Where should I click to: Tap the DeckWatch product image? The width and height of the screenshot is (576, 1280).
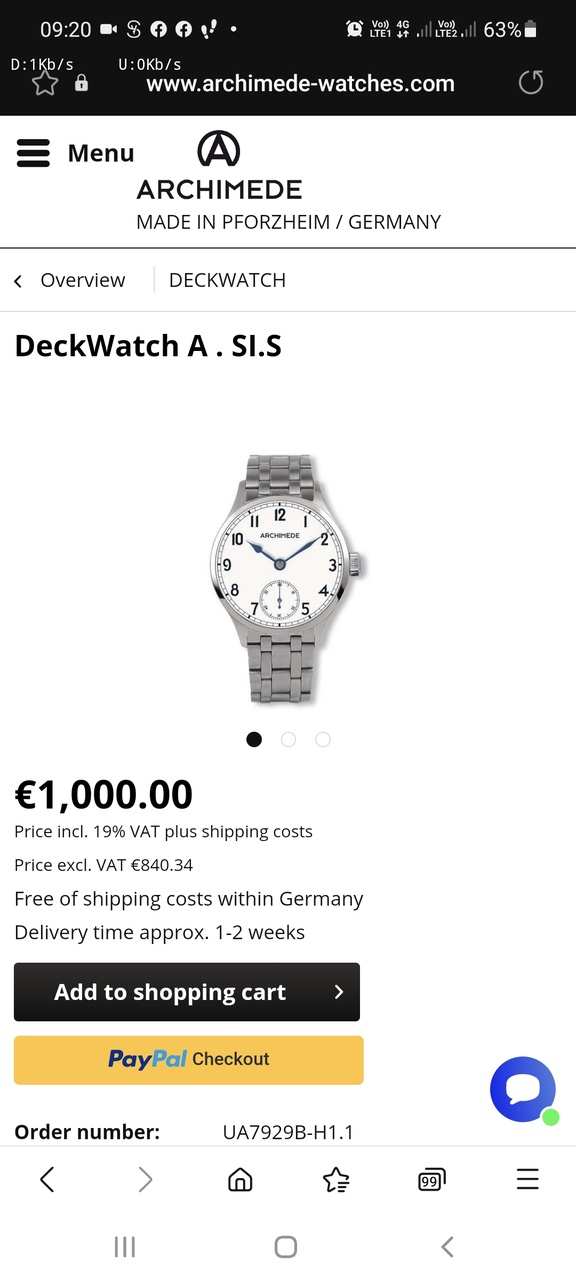point(288,580)
